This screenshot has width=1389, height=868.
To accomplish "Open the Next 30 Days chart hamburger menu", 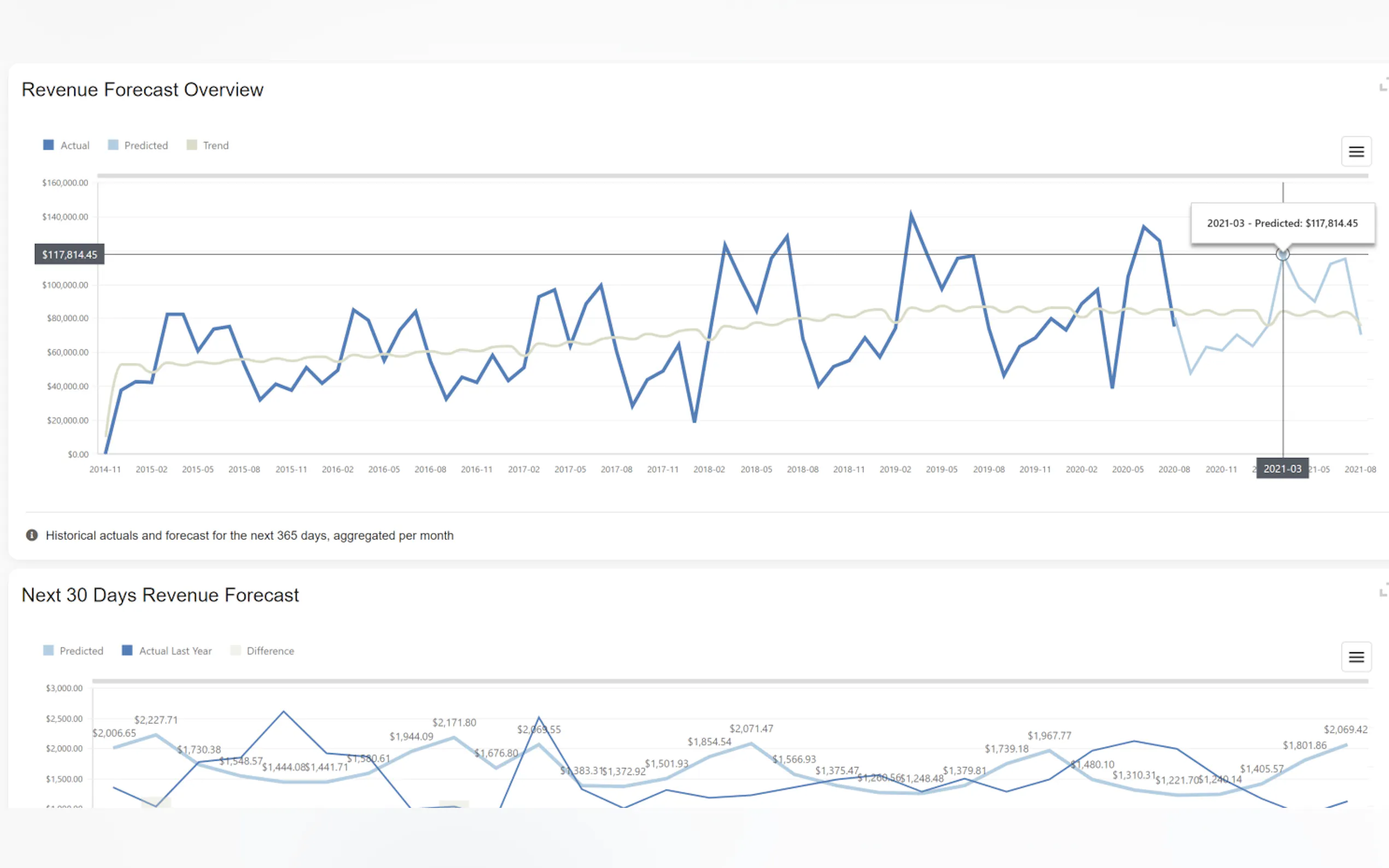I will [x=1356, y=657].
